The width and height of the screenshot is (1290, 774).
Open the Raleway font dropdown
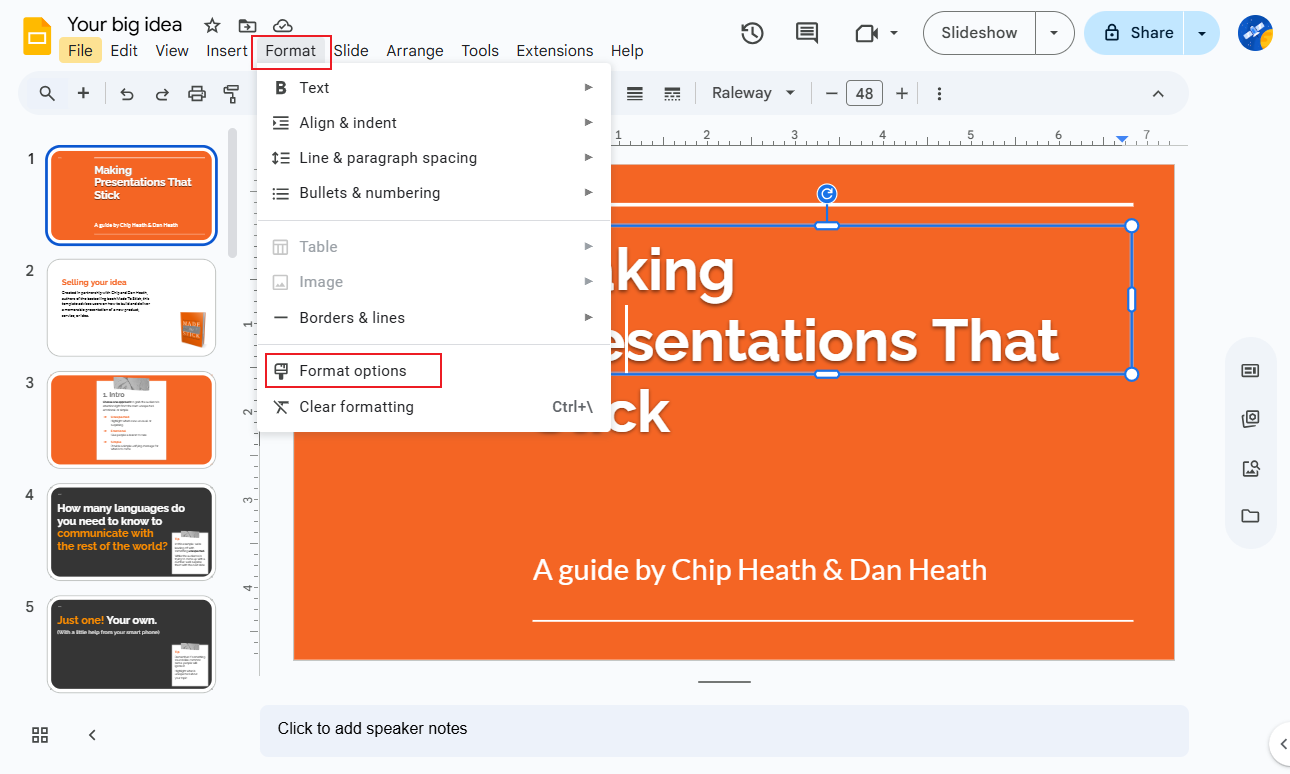point(753,92)
